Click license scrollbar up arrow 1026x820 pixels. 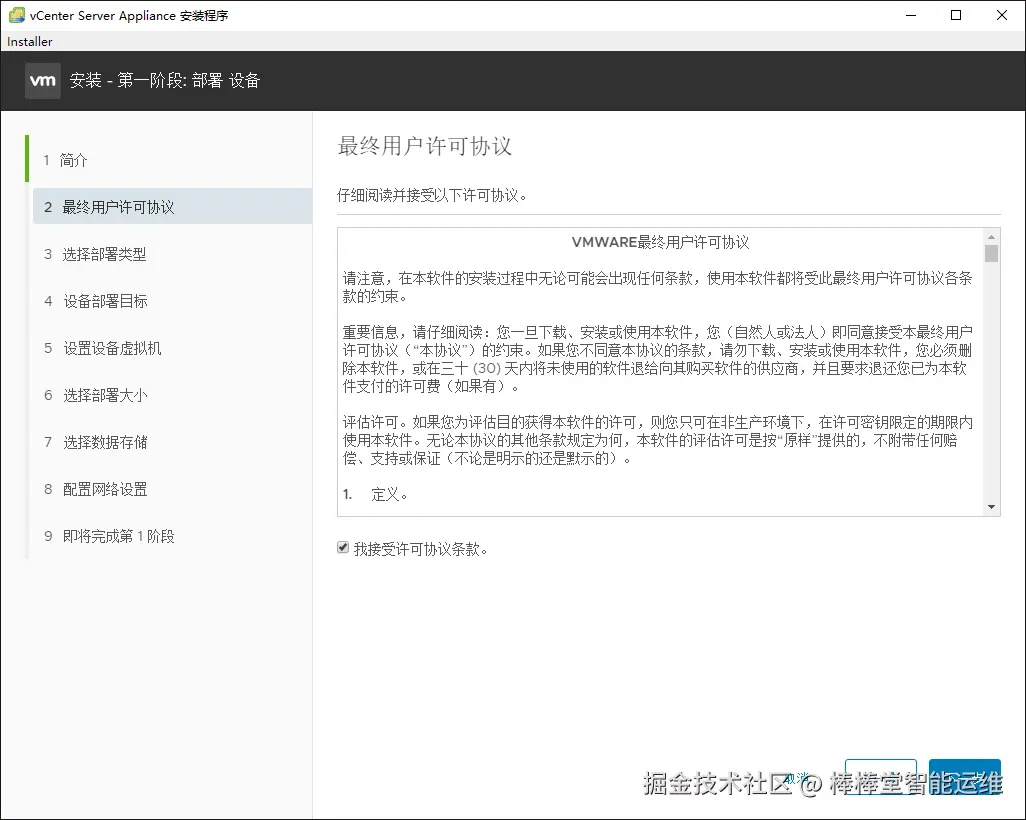[x=991, y=237]
